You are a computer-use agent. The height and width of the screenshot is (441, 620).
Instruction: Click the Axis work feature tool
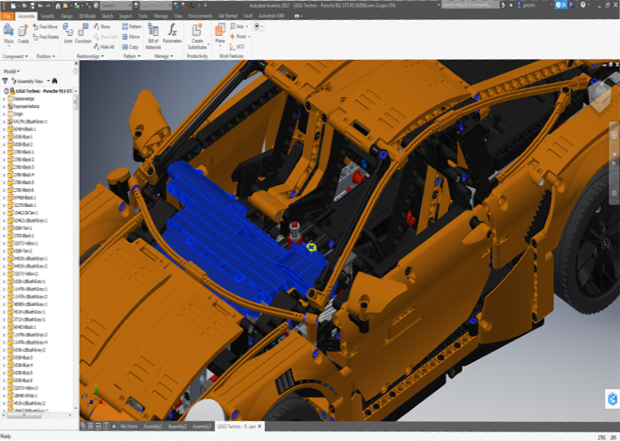[238, 26]
